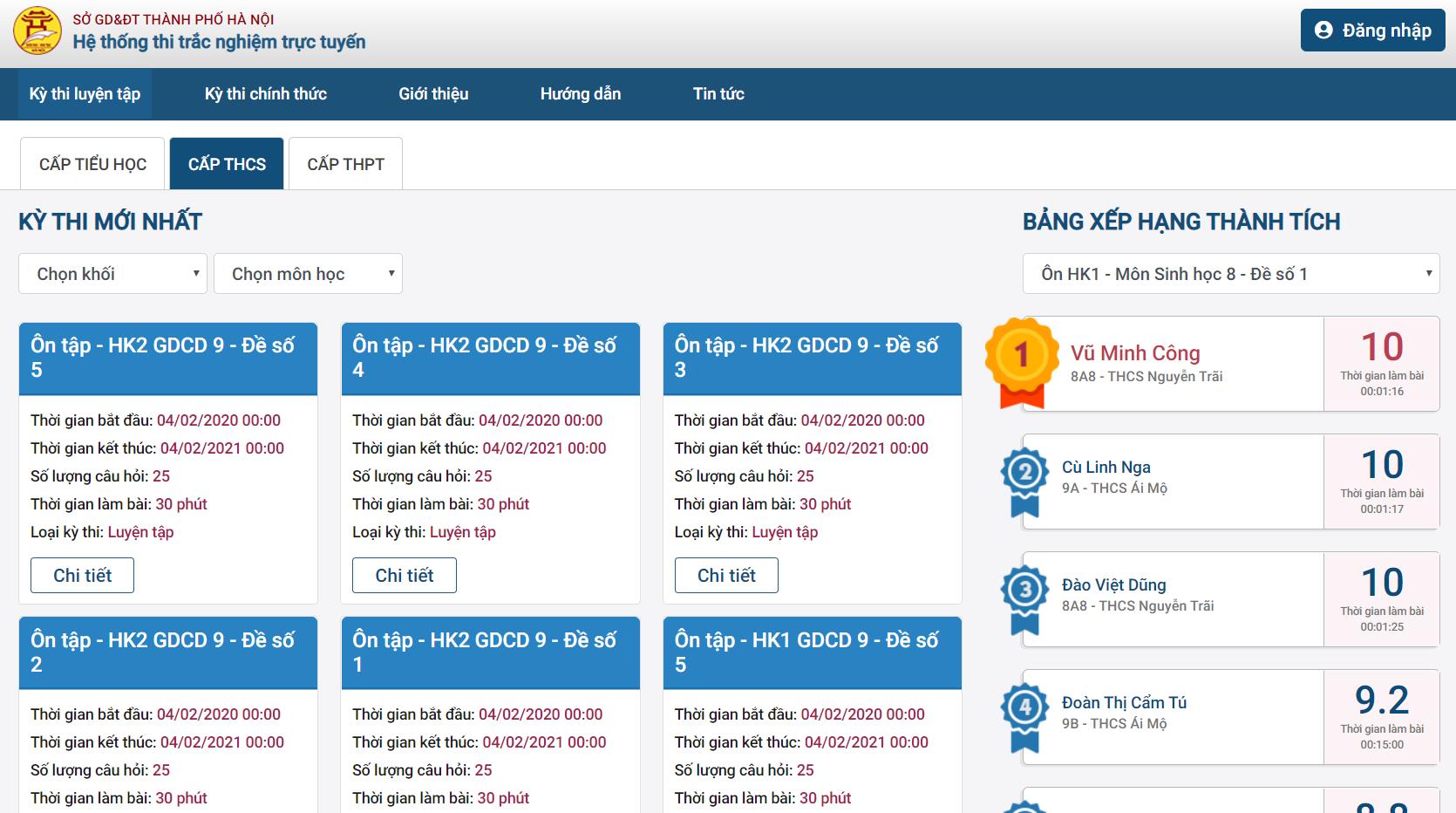1456x813 pixels.
Task: Open the Hướng dẫn menu item
Action: coord(581,94)
